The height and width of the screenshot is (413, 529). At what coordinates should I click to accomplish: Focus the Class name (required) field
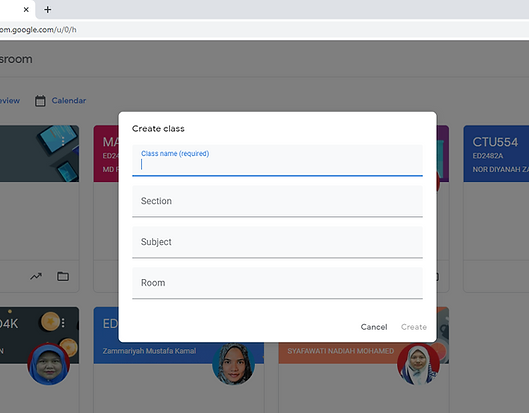pyautogui.click(x=277, y=160)
